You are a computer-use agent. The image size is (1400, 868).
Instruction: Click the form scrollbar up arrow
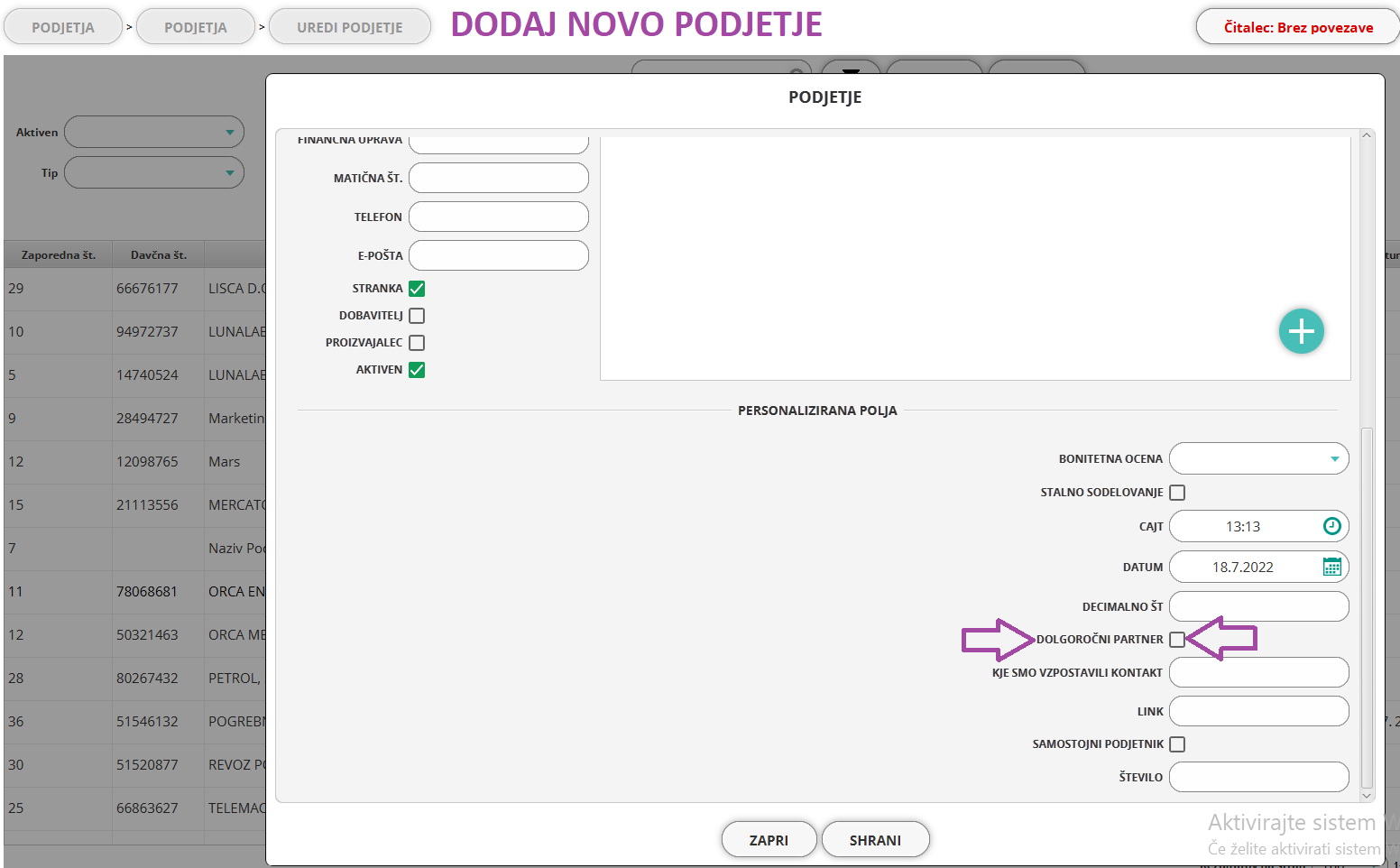pos(1367,135)
